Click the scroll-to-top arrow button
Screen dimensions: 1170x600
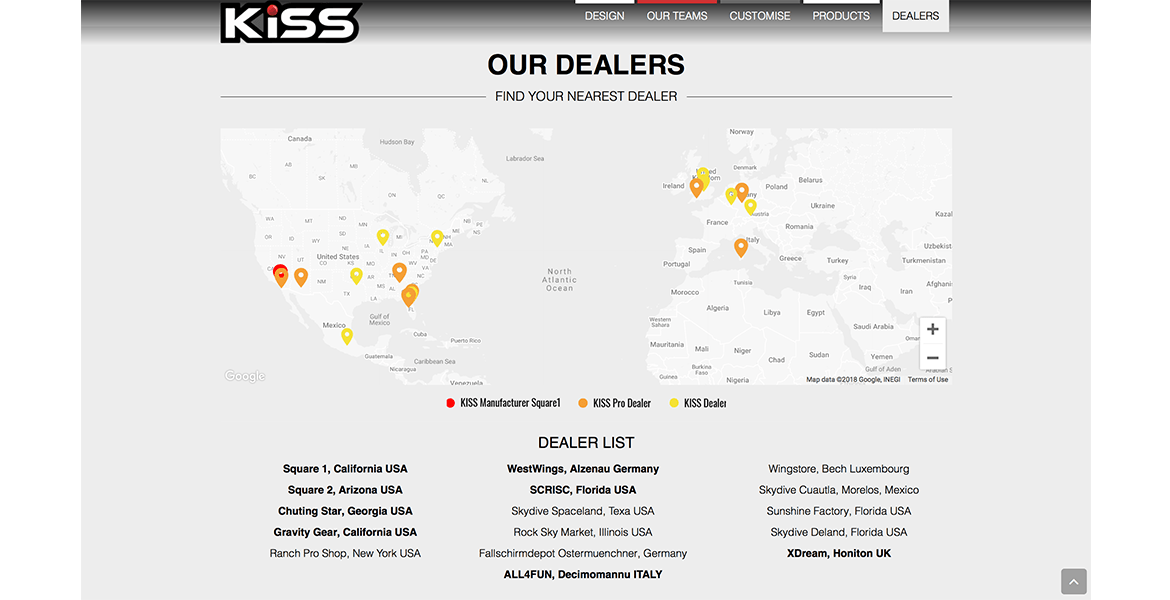tap(1074, 581)
